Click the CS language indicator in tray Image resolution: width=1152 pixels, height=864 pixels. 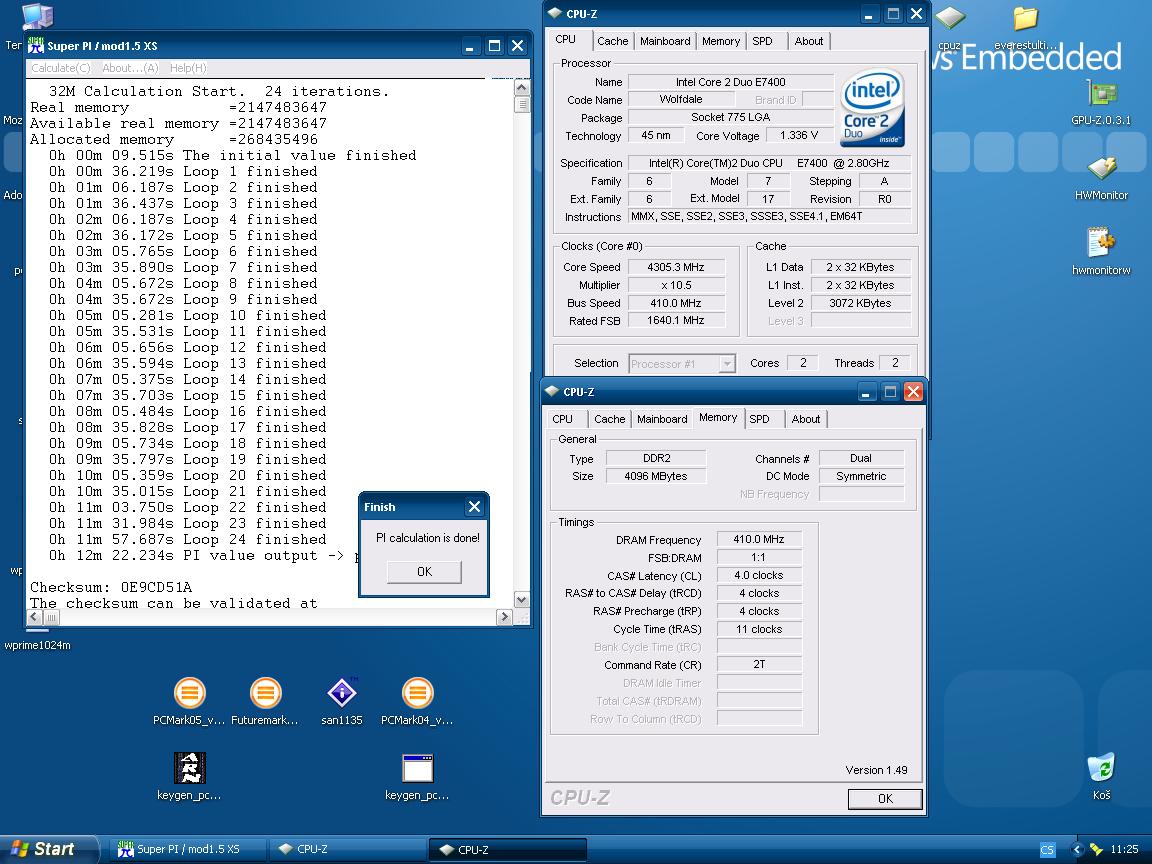(1048, 849)
